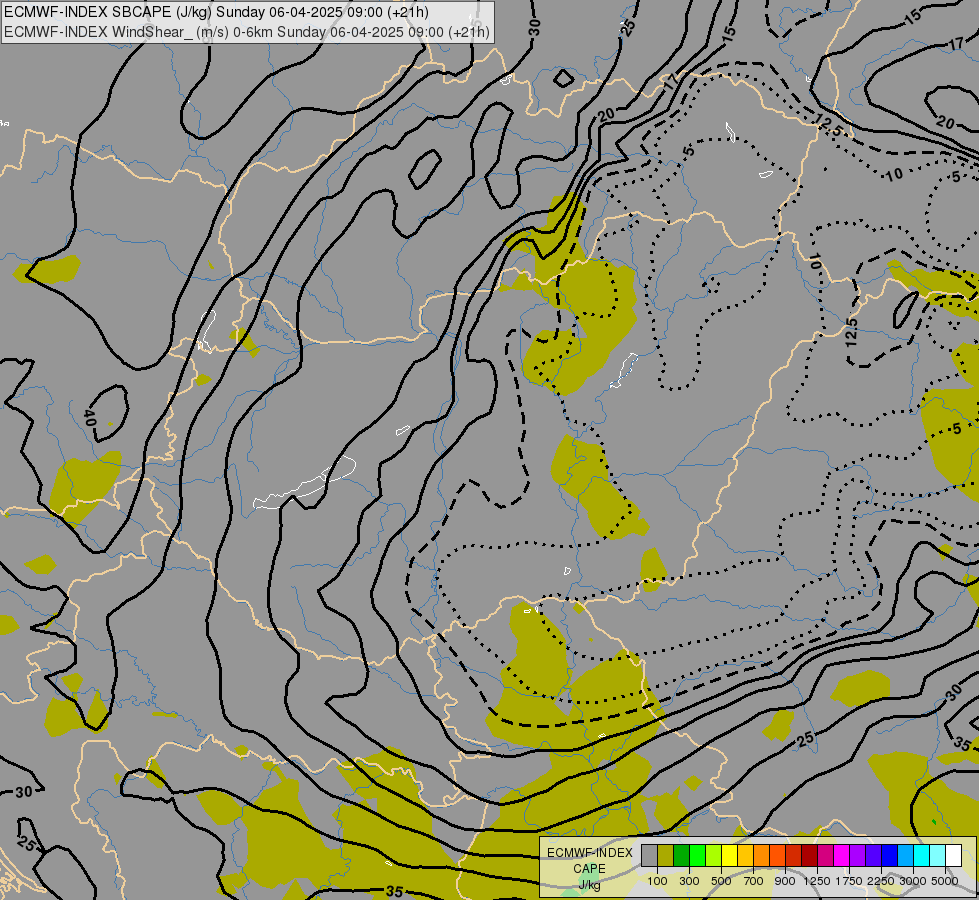Click the WindShear 0-6km header line
Screen dimensions: 979x900
pos(247,32)
